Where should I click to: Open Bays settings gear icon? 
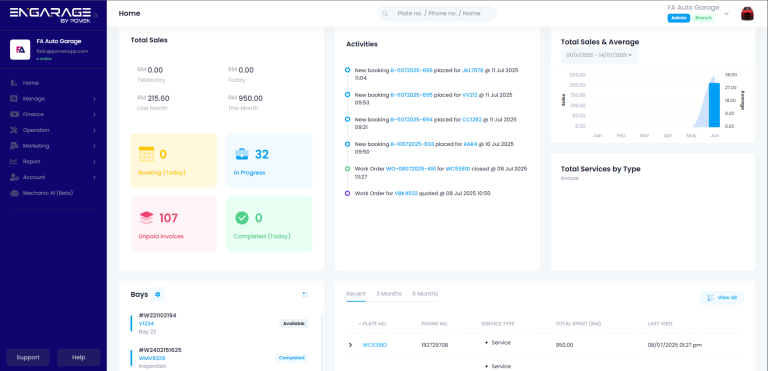(x=157, y=295)
